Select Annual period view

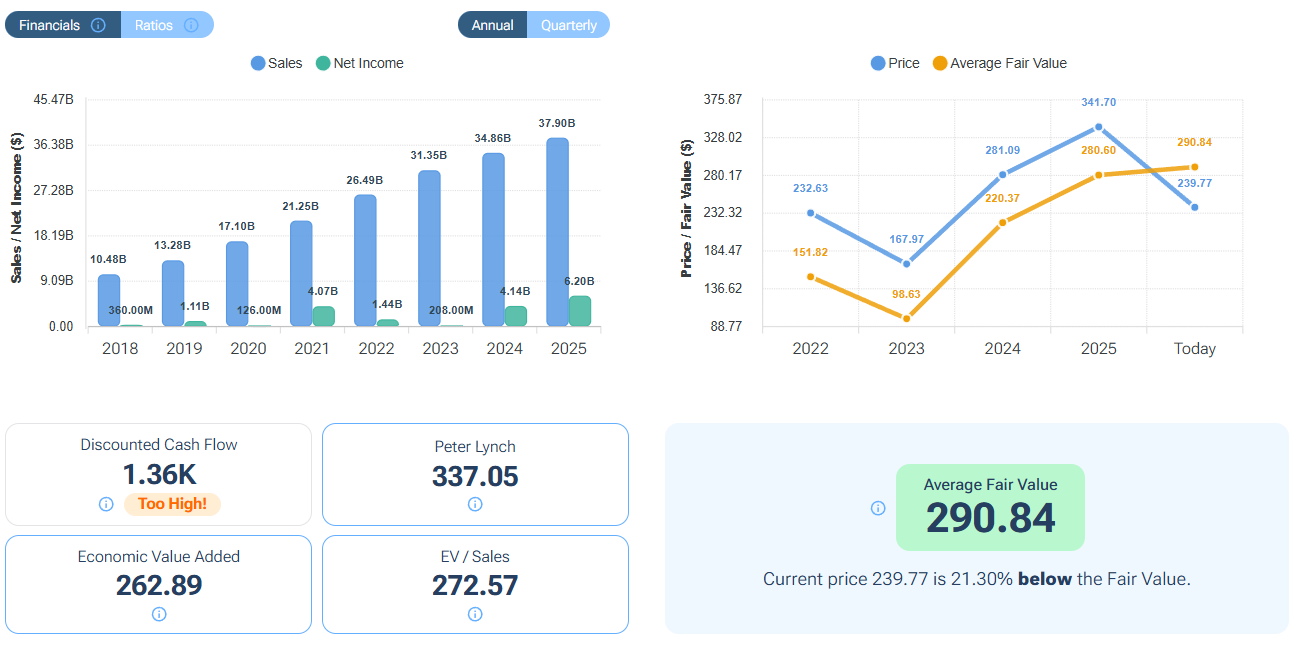[x=493, y=25]
